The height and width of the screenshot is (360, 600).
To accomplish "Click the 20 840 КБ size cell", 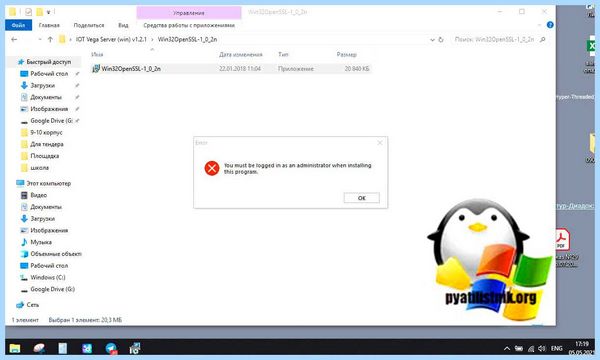I will (x=357, y=69).
